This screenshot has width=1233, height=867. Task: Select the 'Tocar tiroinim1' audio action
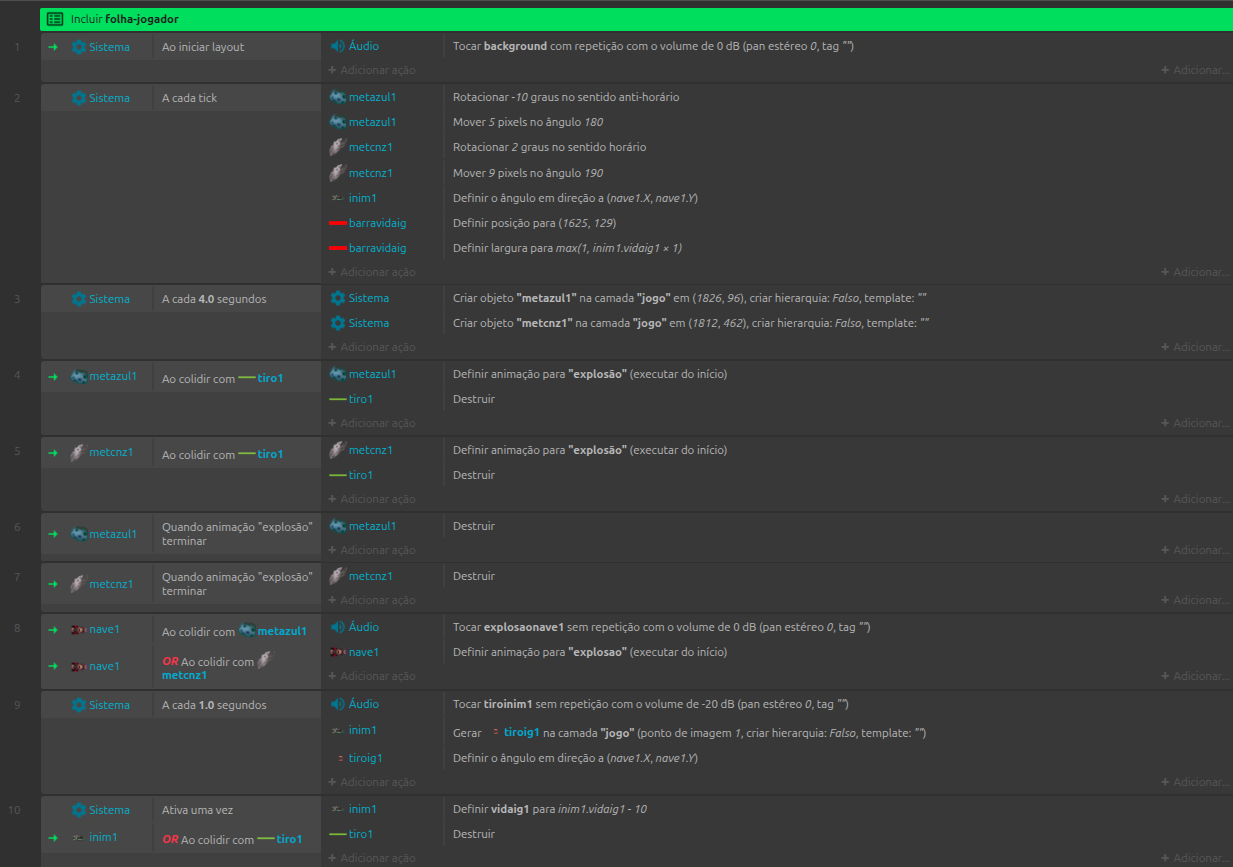[650, 705]
